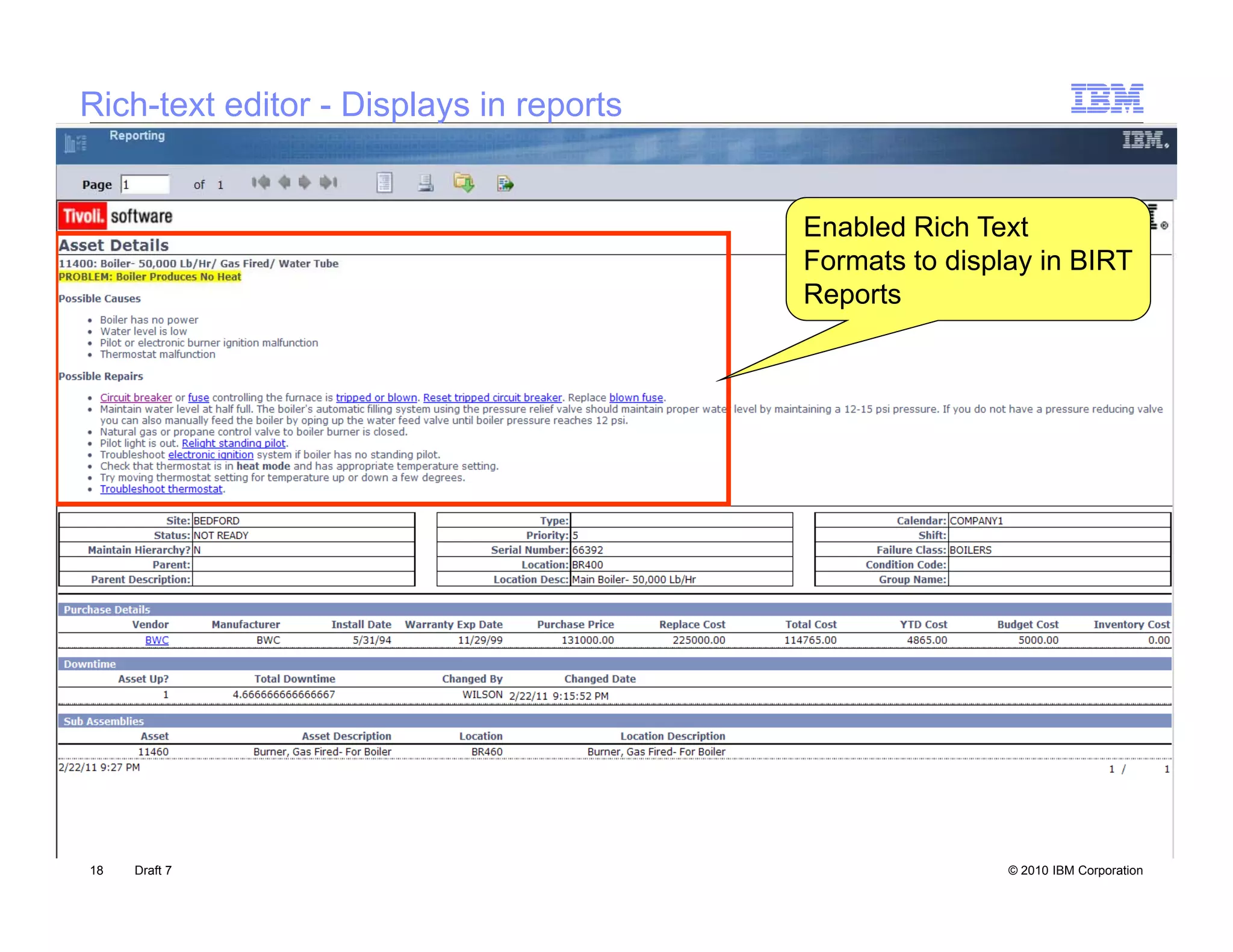Click the Possible Causes heading
The height and width of the screenshot is (952, 1233).
99,298
